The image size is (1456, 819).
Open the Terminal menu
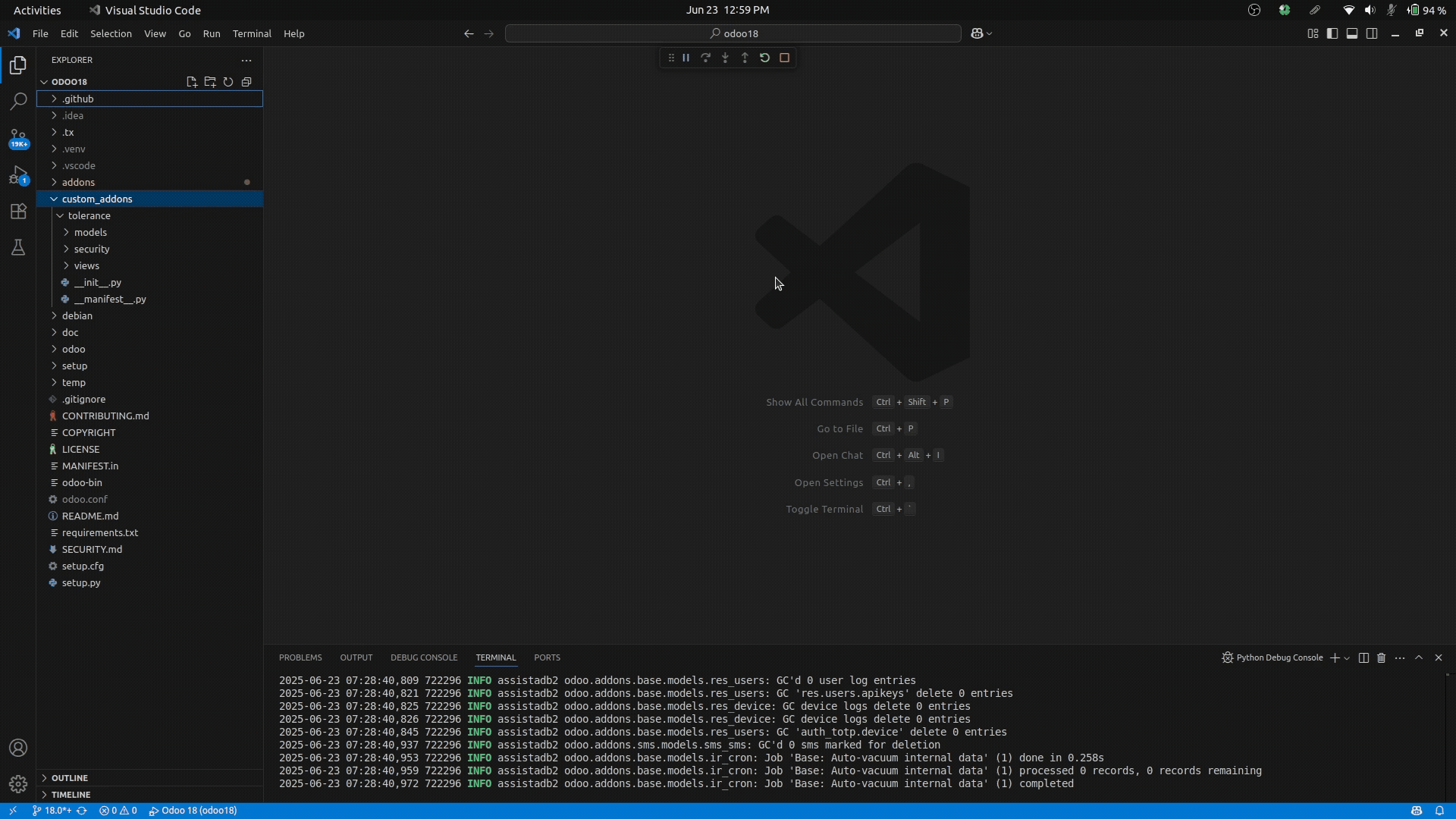coord(252,33)
